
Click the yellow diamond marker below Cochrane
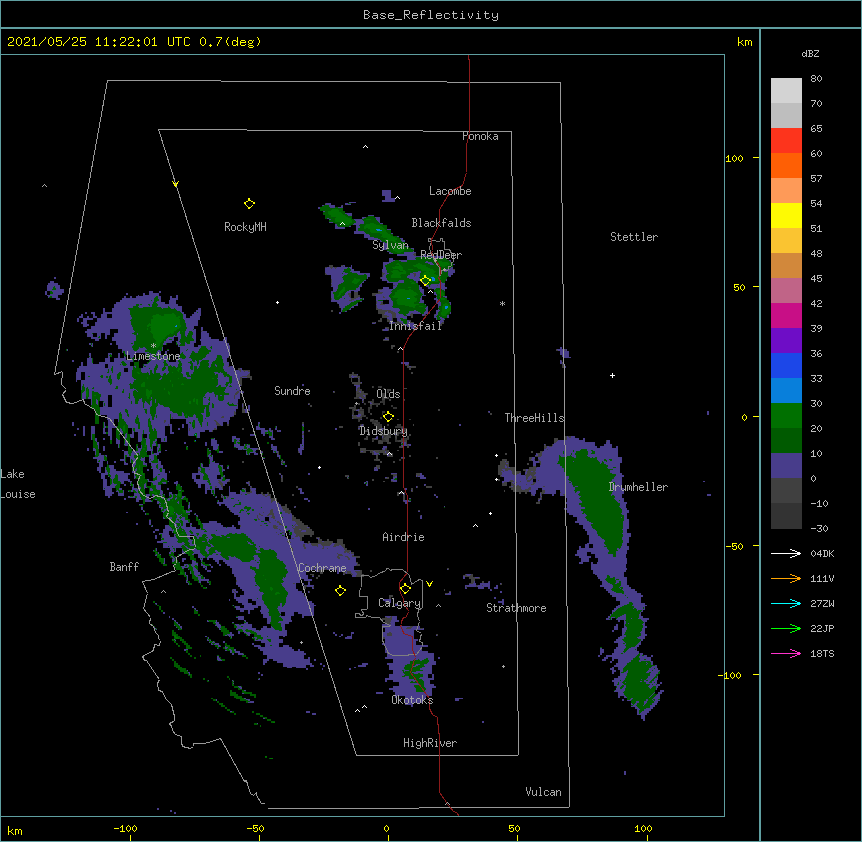[x=340, y=590]
